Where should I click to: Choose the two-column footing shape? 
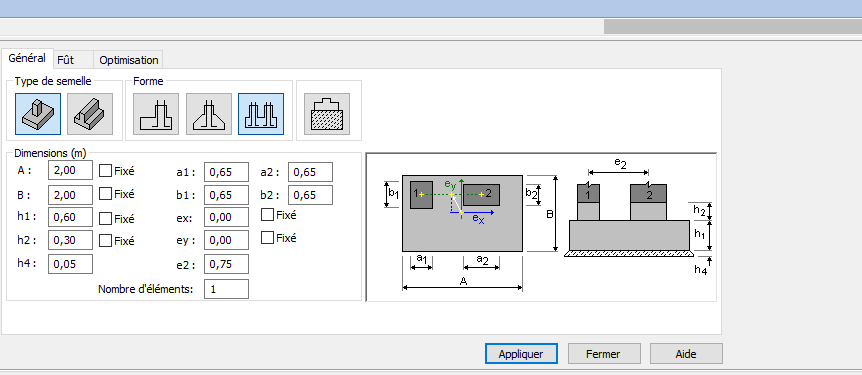(x=261, y=114)
